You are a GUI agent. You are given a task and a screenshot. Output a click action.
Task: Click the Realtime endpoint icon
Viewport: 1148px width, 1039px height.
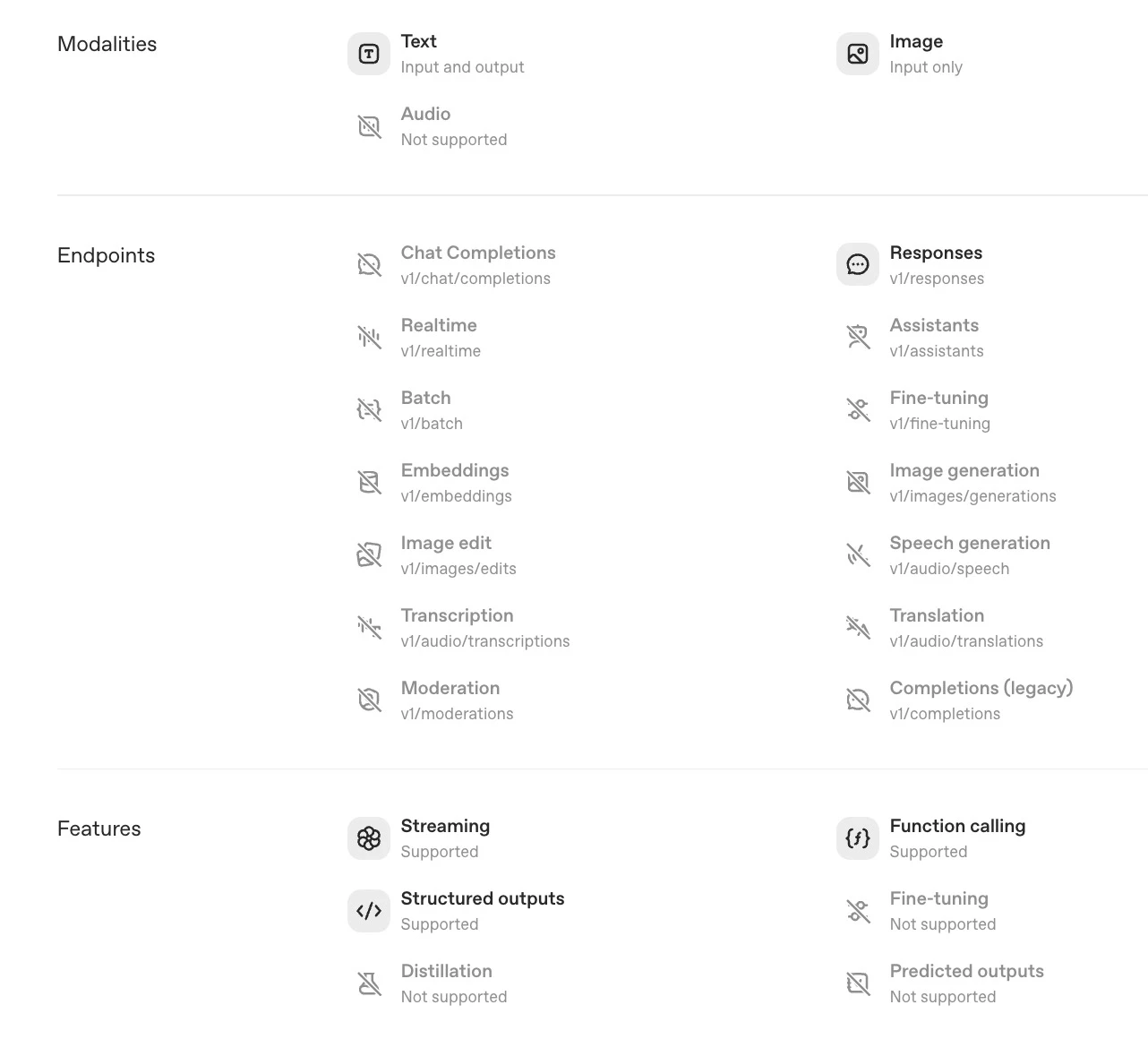pyautogui.click(x=369, y=338)
